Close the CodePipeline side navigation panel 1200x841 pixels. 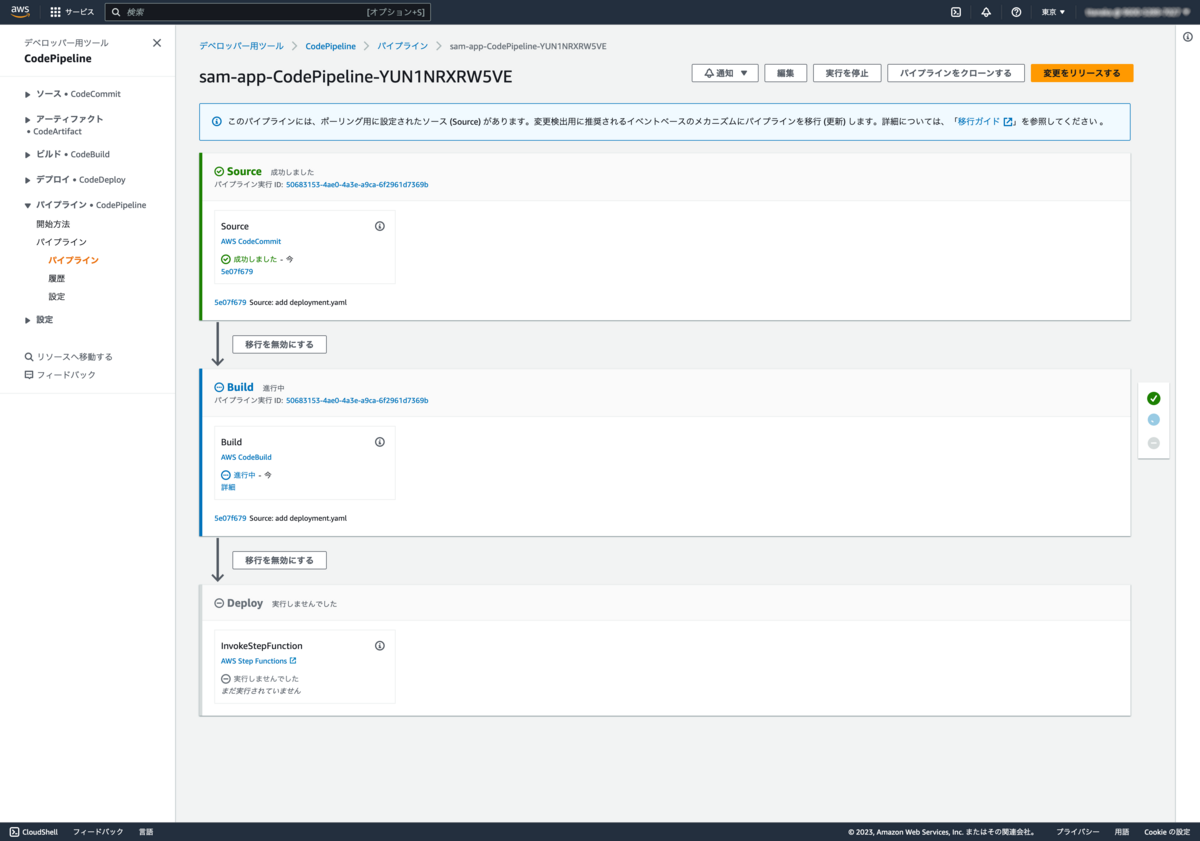click(x=157, y=43)
